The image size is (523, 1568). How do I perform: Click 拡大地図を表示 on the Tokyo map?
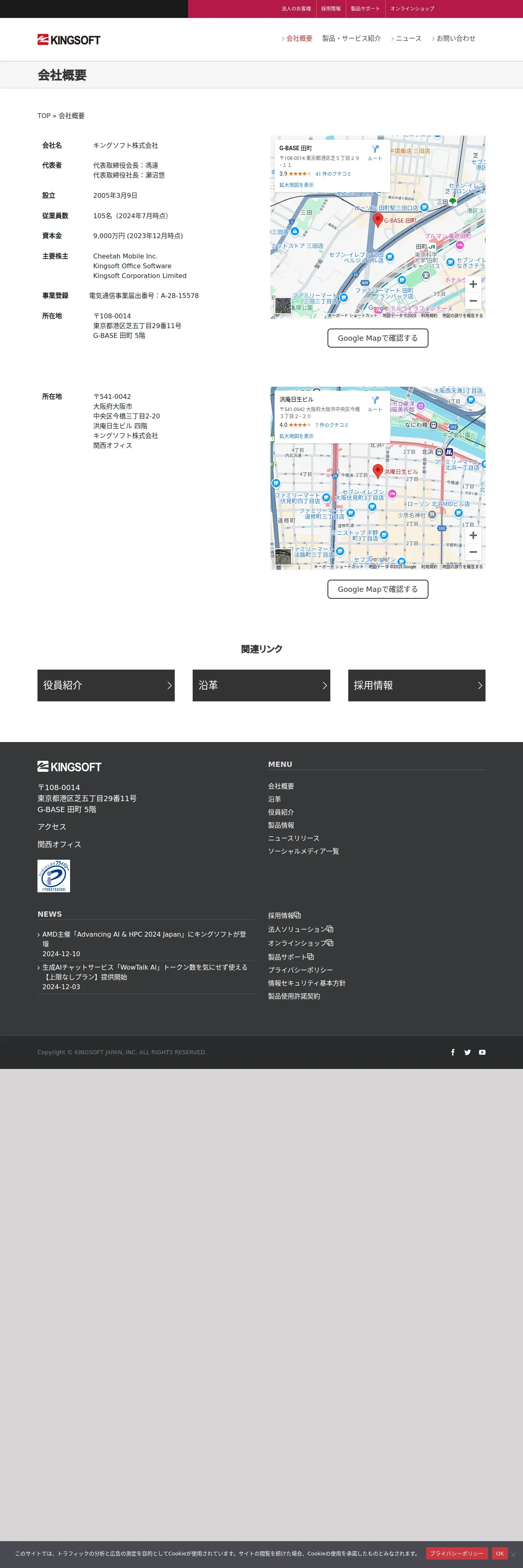click(297, 185)
